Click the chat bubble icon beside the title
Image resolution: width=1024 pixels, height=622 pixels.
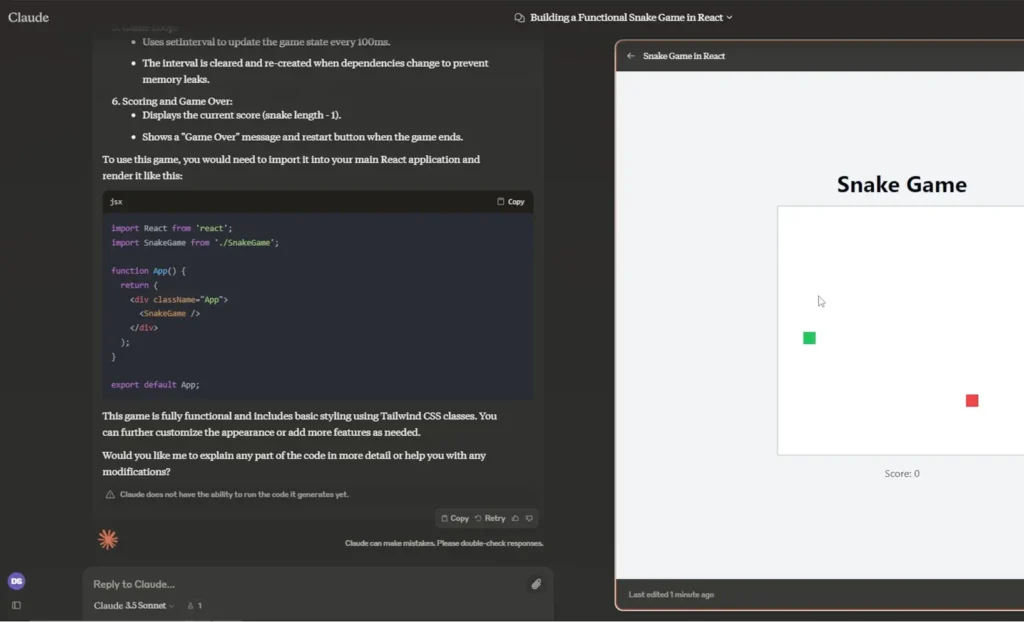(519, 18)
